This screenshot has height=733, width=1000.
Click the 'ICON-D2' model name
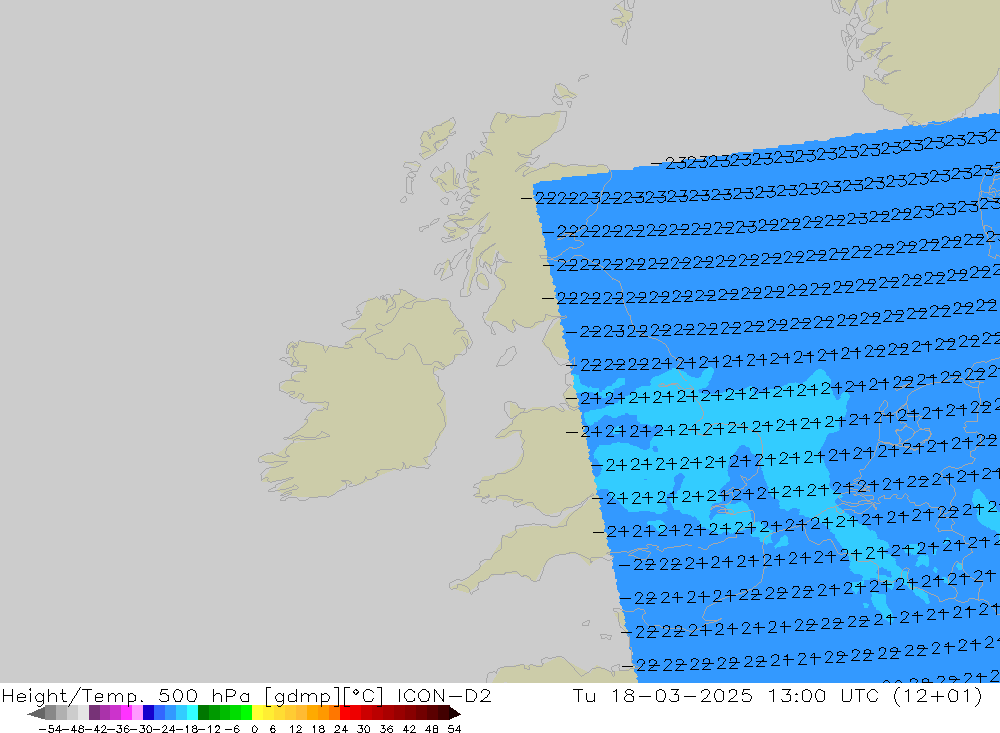[x=444, y=695]
